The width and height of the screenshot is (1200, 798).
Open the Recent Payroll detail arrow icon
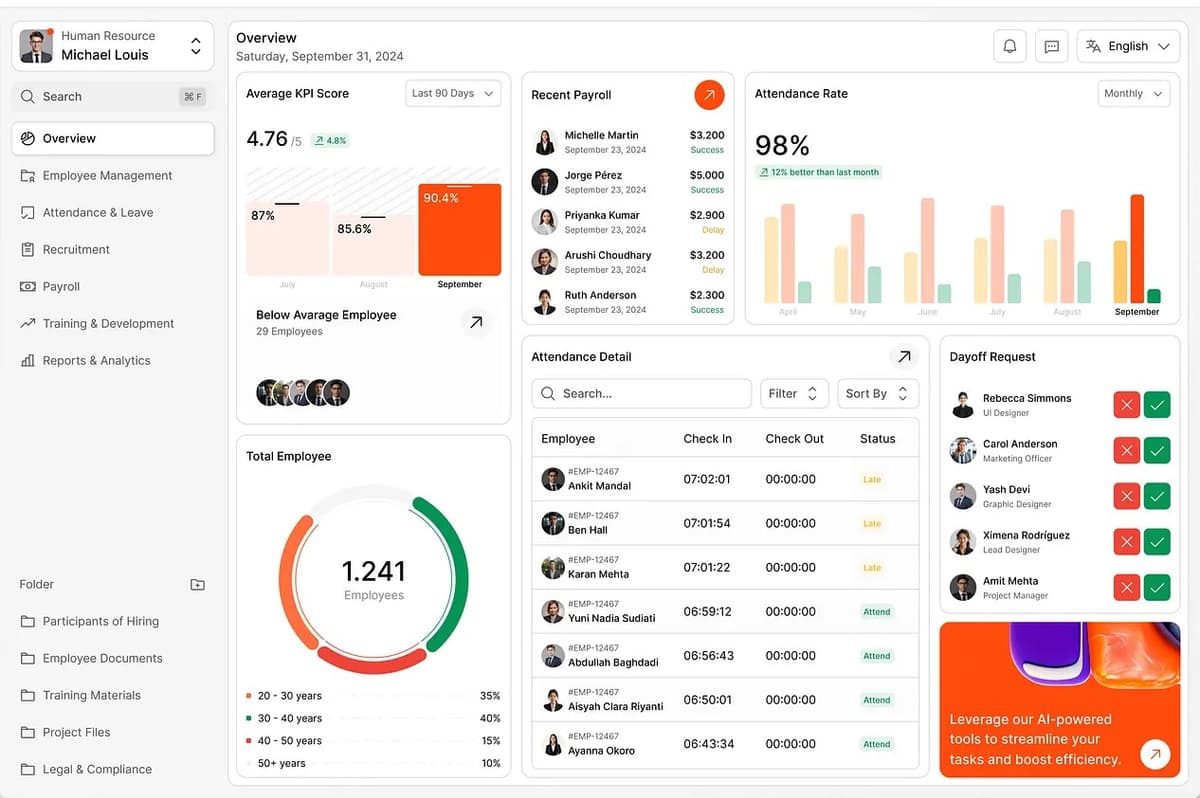click(709, 94)
